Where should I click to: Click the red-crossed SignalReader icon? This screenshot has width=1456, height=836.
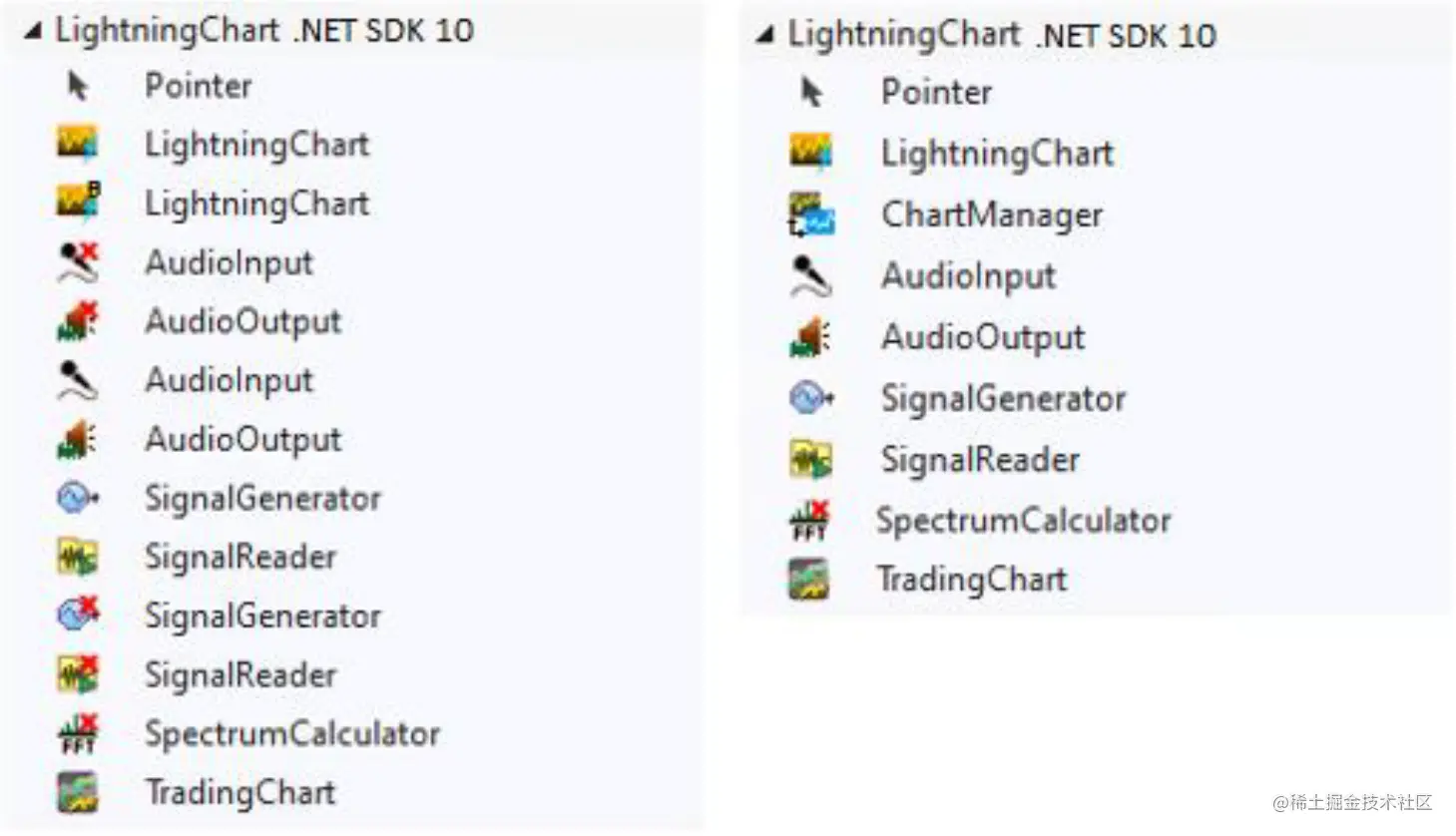[78, 675]
